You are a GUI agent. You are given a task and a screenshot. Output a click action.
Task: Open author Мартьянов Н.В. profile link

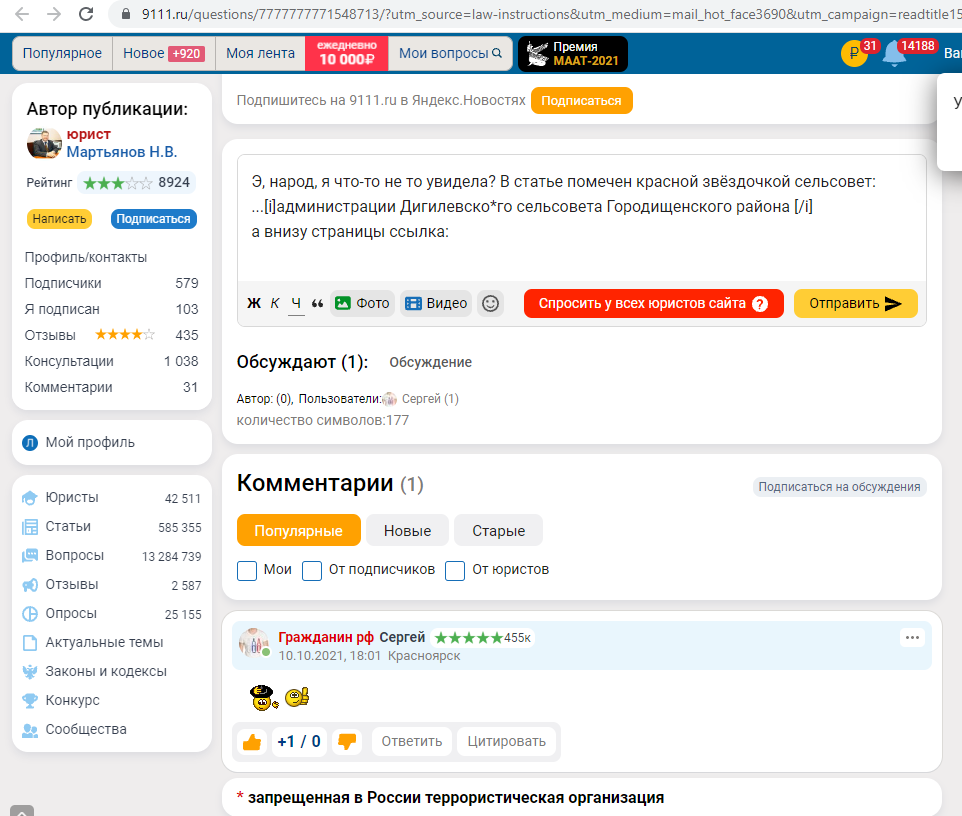[121, 152]
